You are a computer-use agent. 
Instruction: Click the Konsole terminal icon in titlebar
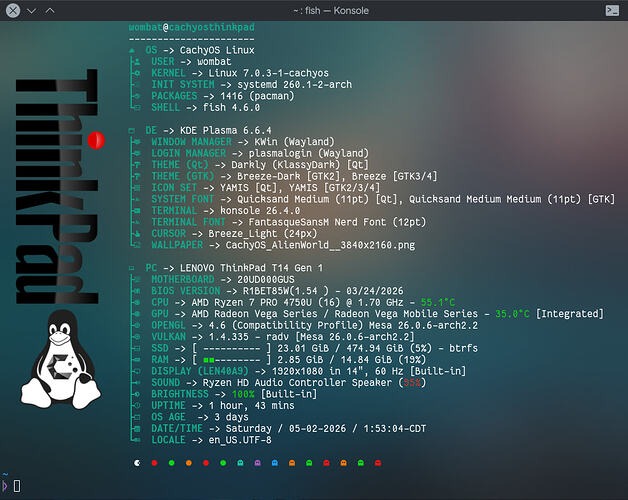[612, 10]
